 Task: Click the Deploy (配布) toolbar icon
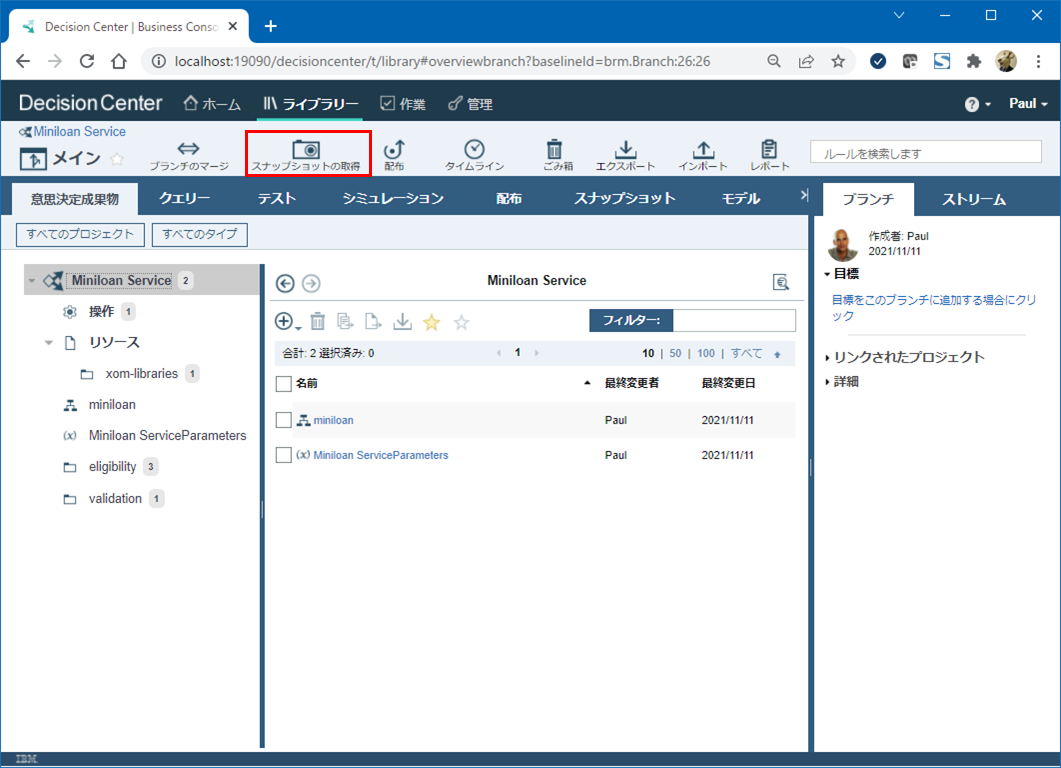point(394,156)
